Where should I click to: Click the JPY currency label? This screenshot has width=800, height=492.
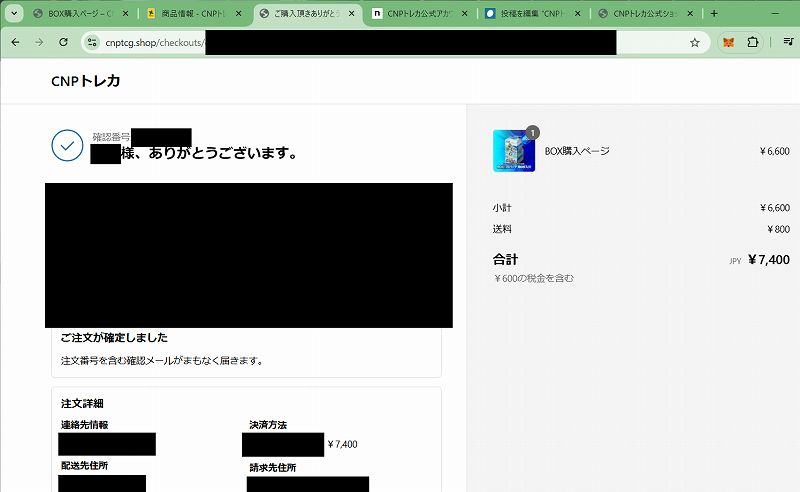pyautogui.click(x=735, y=261)
